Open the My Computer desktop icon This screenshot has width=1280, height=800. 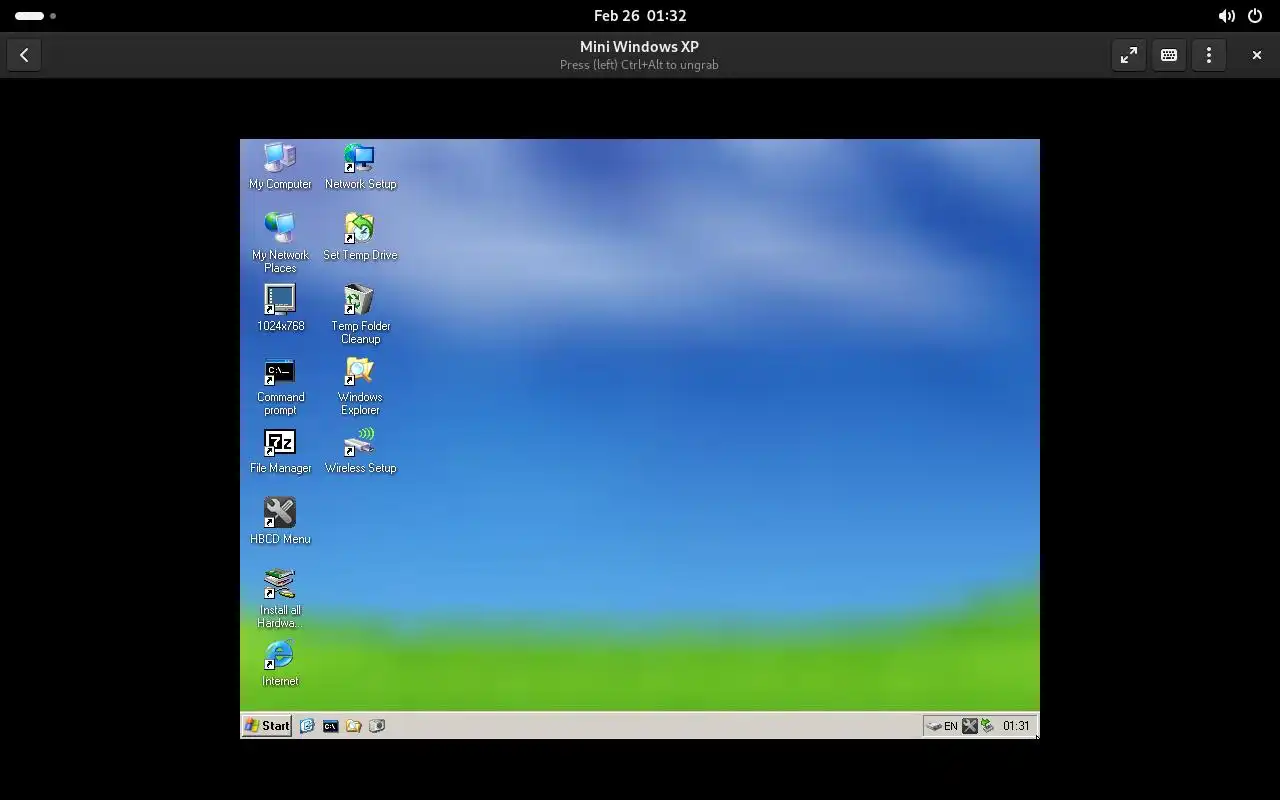pos(280,166)
